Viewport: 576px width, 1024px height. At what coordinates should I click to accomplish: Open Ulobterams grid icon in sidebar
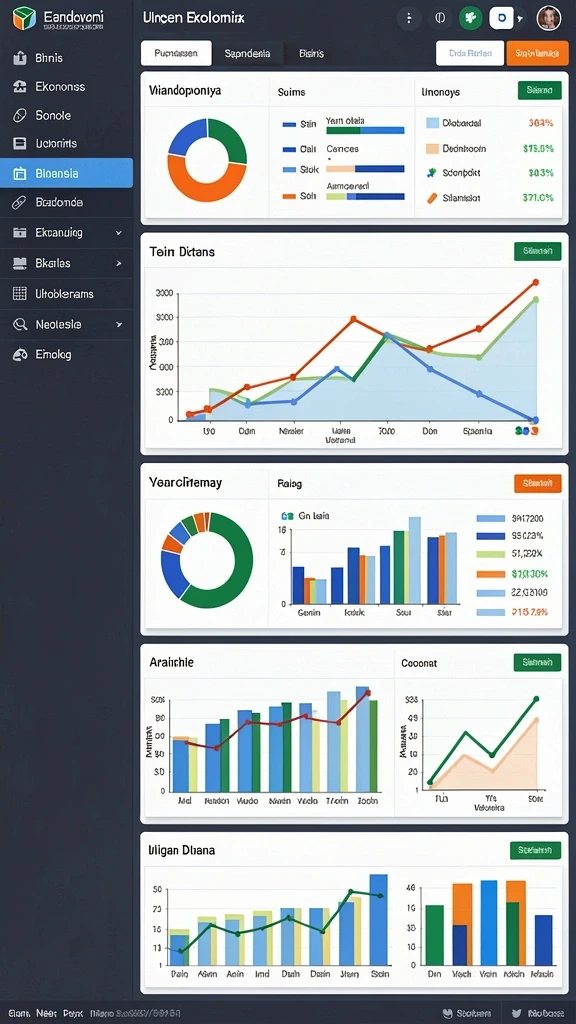[20, 294]
